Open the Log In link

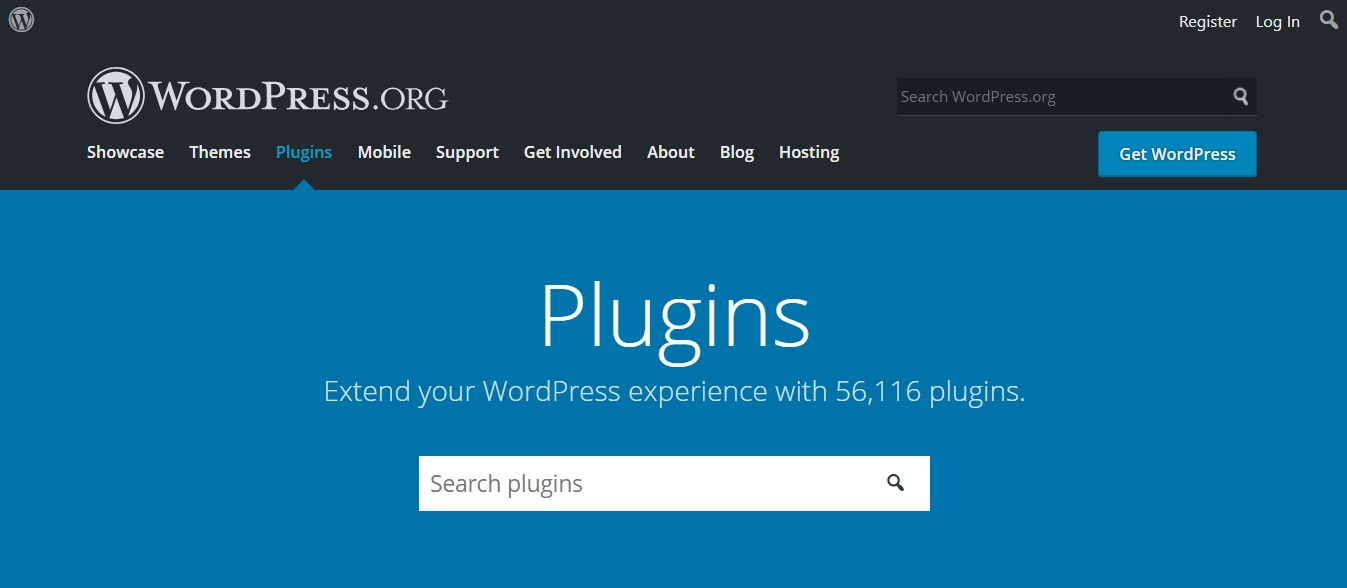pos(1278,21)
